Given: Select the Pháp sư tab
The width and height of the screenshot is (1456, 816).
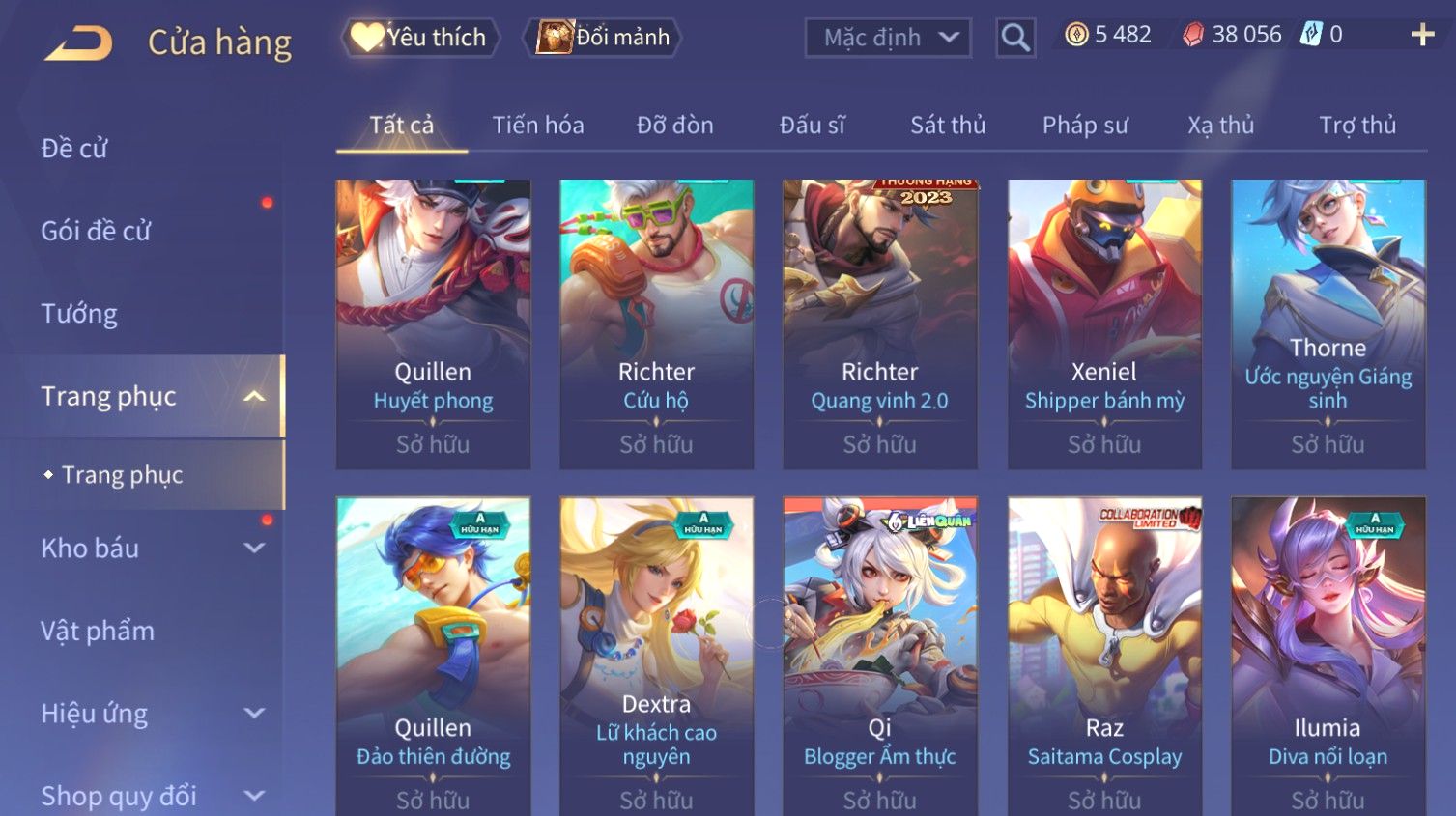Looking at the screenshot, I should point(1085,125).
